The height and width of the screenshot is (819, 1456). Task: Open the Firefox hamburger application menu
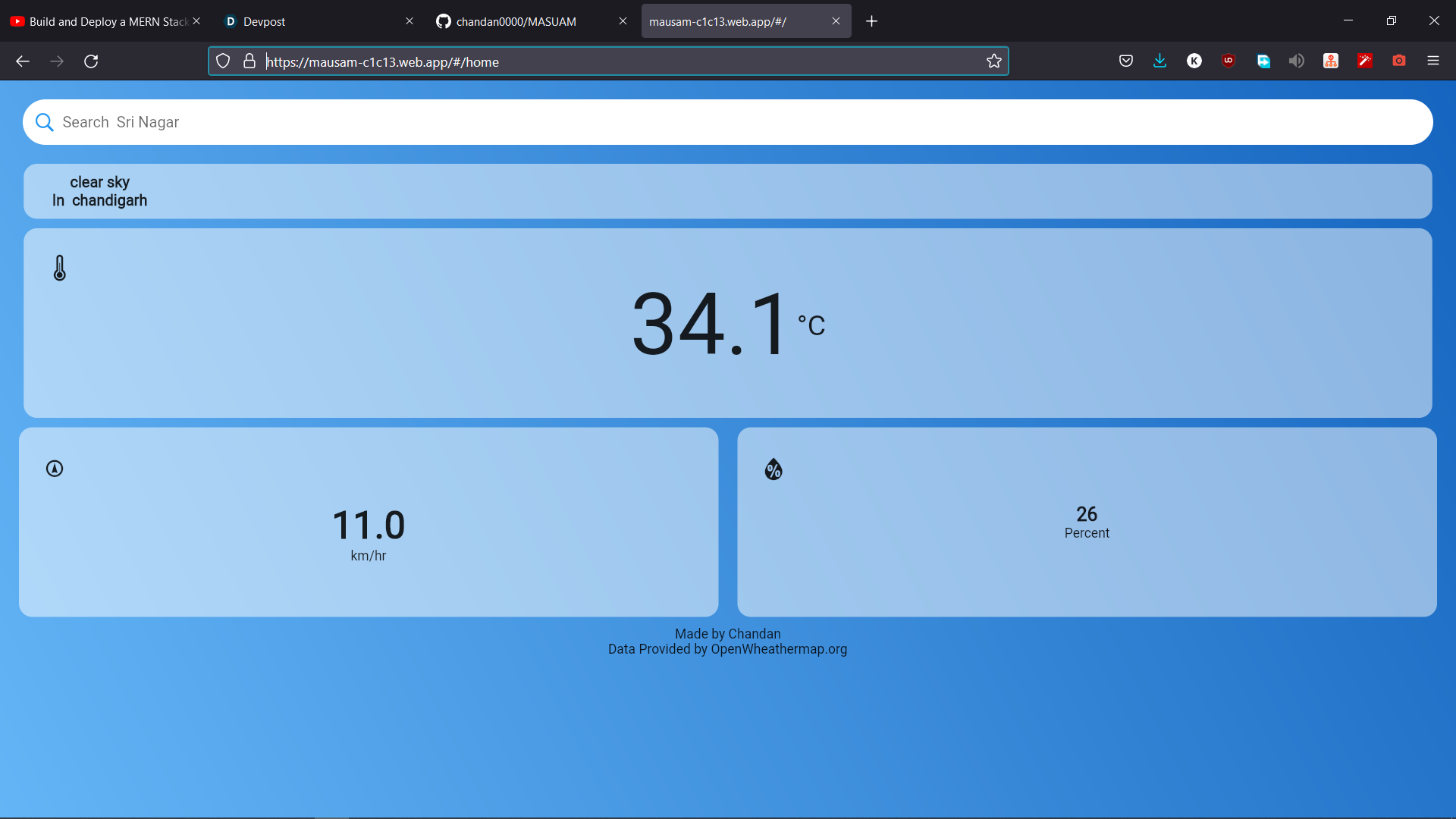point(1432,61)
